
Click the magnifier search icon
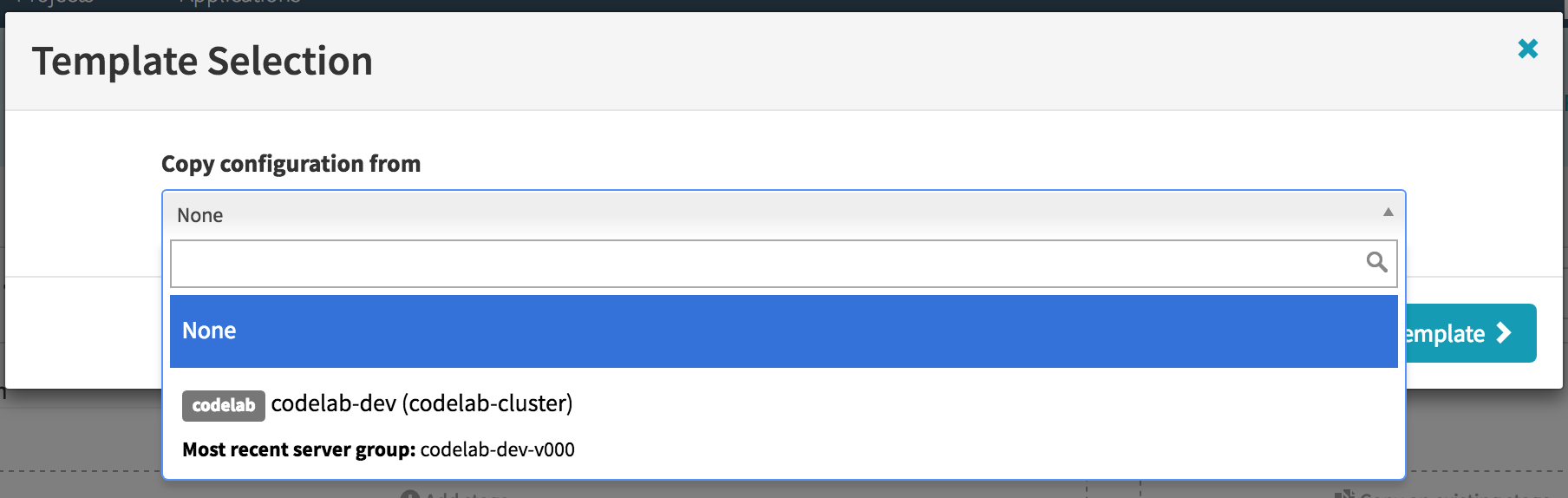point(1376,262)
